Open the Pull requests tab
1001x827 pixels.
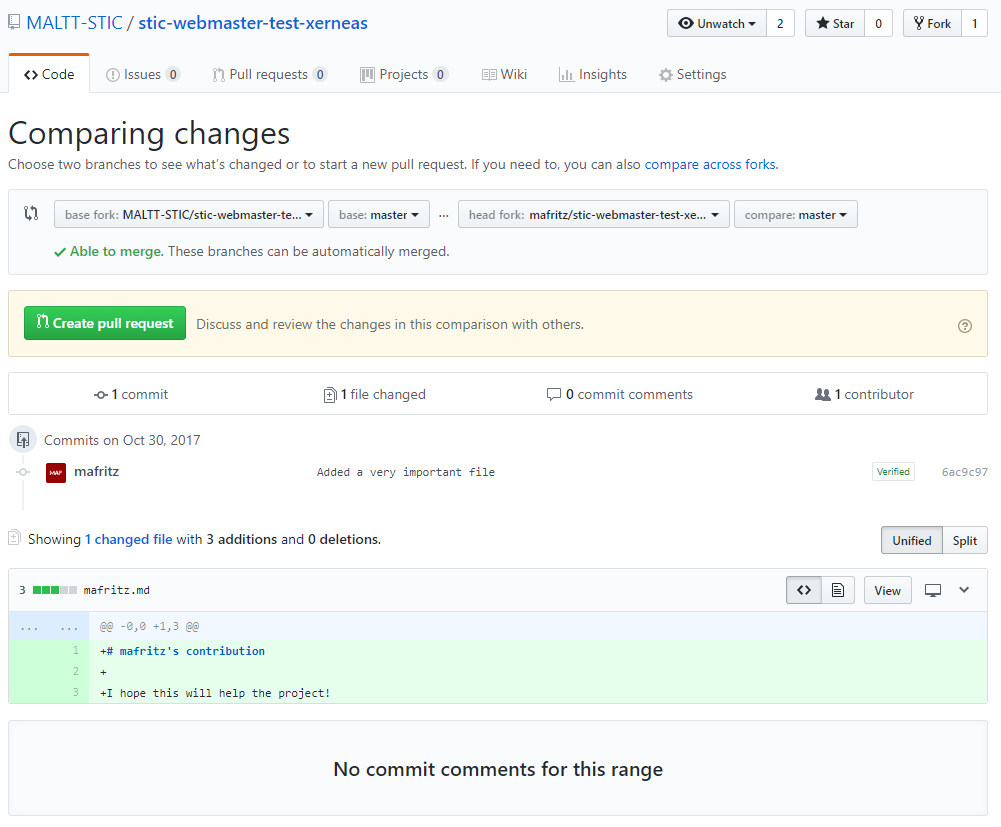pos(269,74)
